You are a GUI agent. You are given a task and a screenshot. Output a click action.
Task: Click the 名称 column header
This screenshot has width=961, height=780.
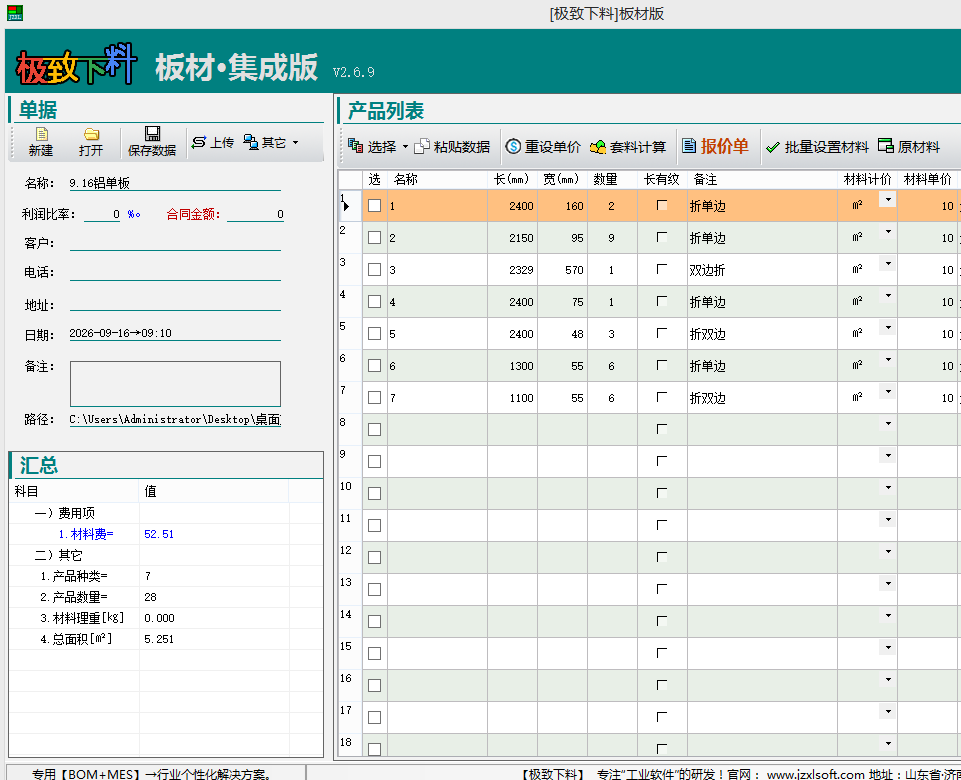click(438, 180)
